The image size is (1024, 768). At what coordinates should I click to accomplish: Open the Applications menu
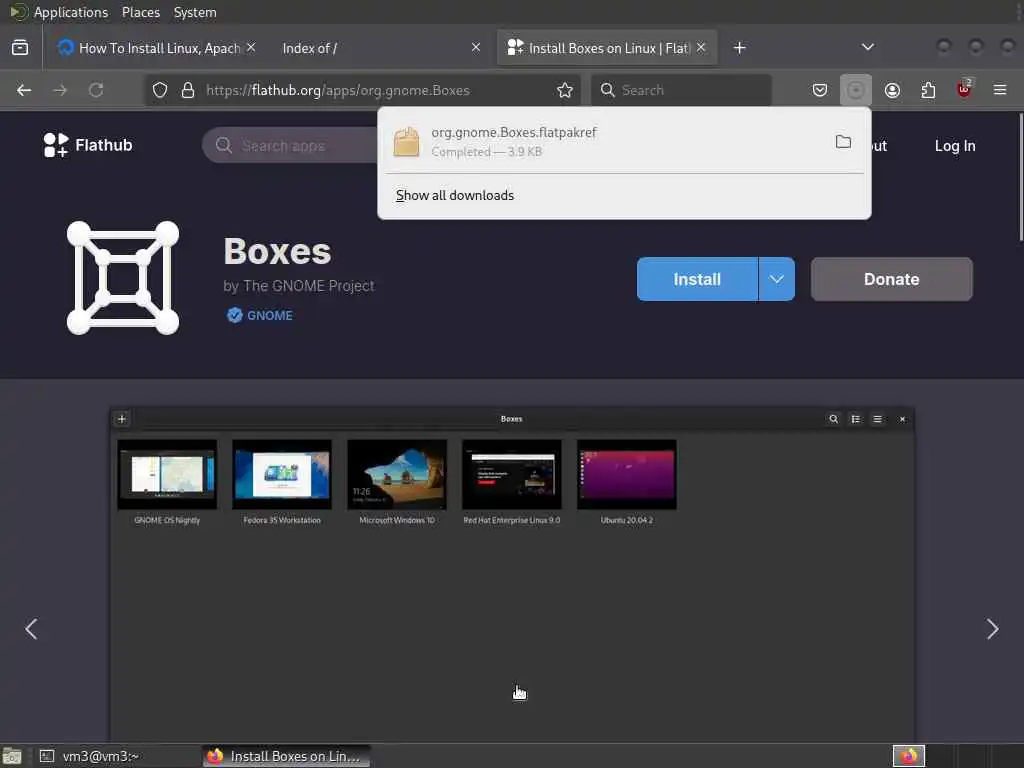(x=71, y=12)
